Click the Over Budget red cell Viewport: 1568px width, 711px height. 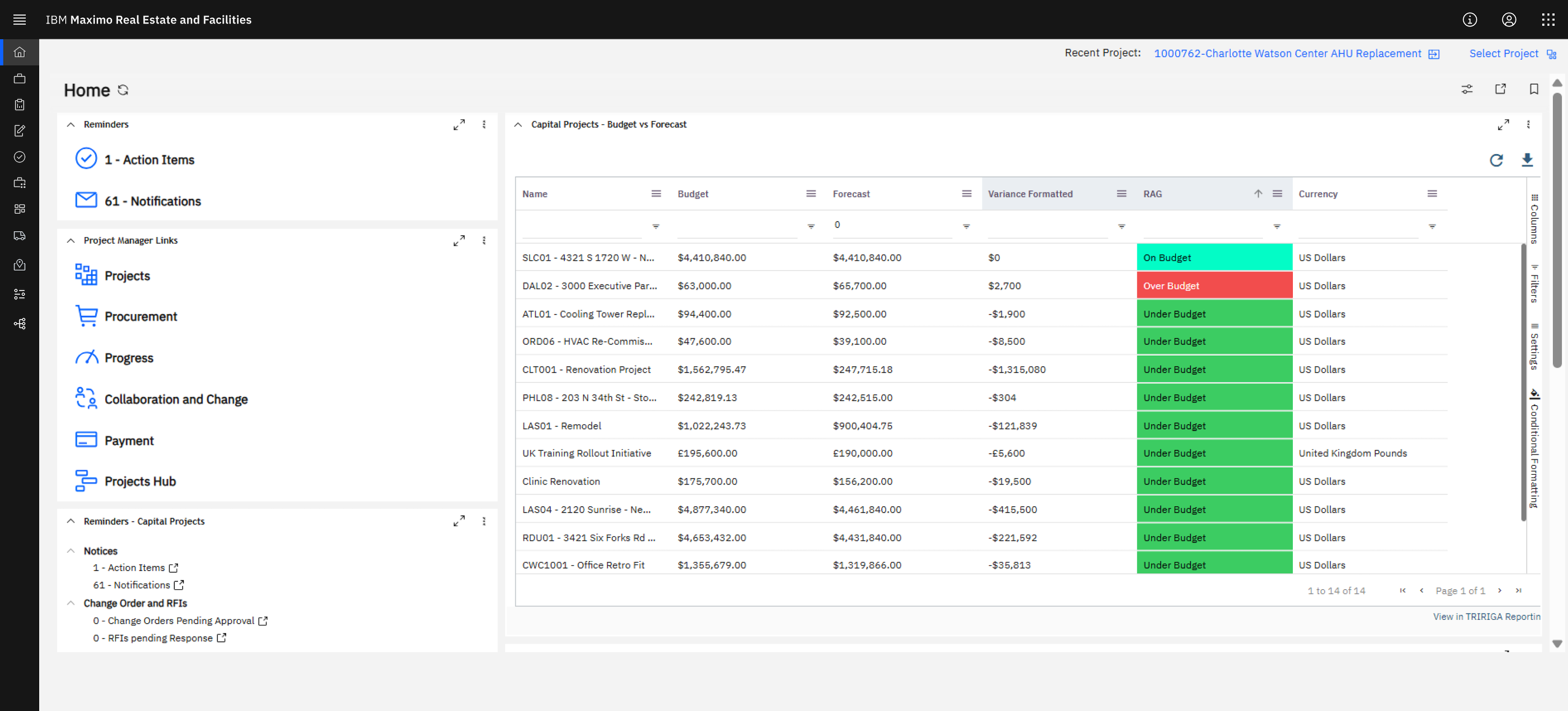(1214, 286)
